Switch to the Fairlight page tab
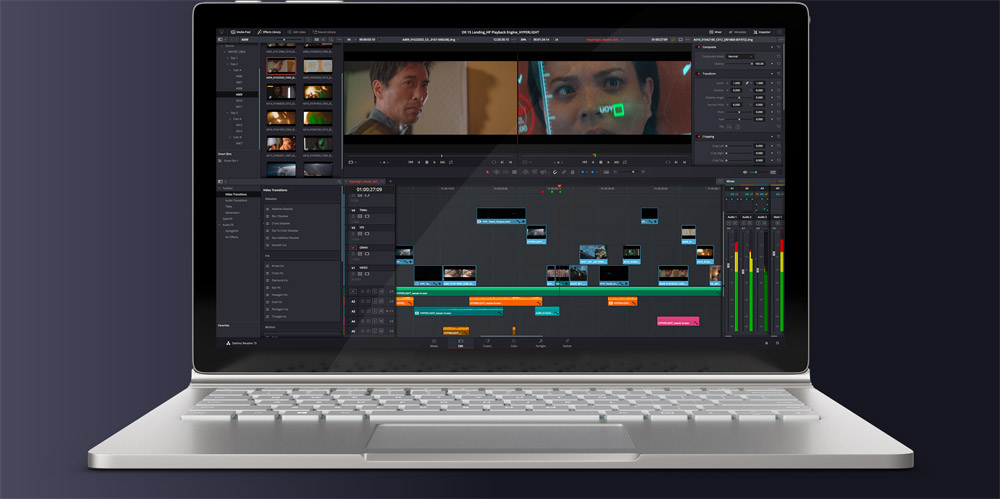Image resolution: width=1000 pixels, height=499 pixels. (x=540, y=343)
